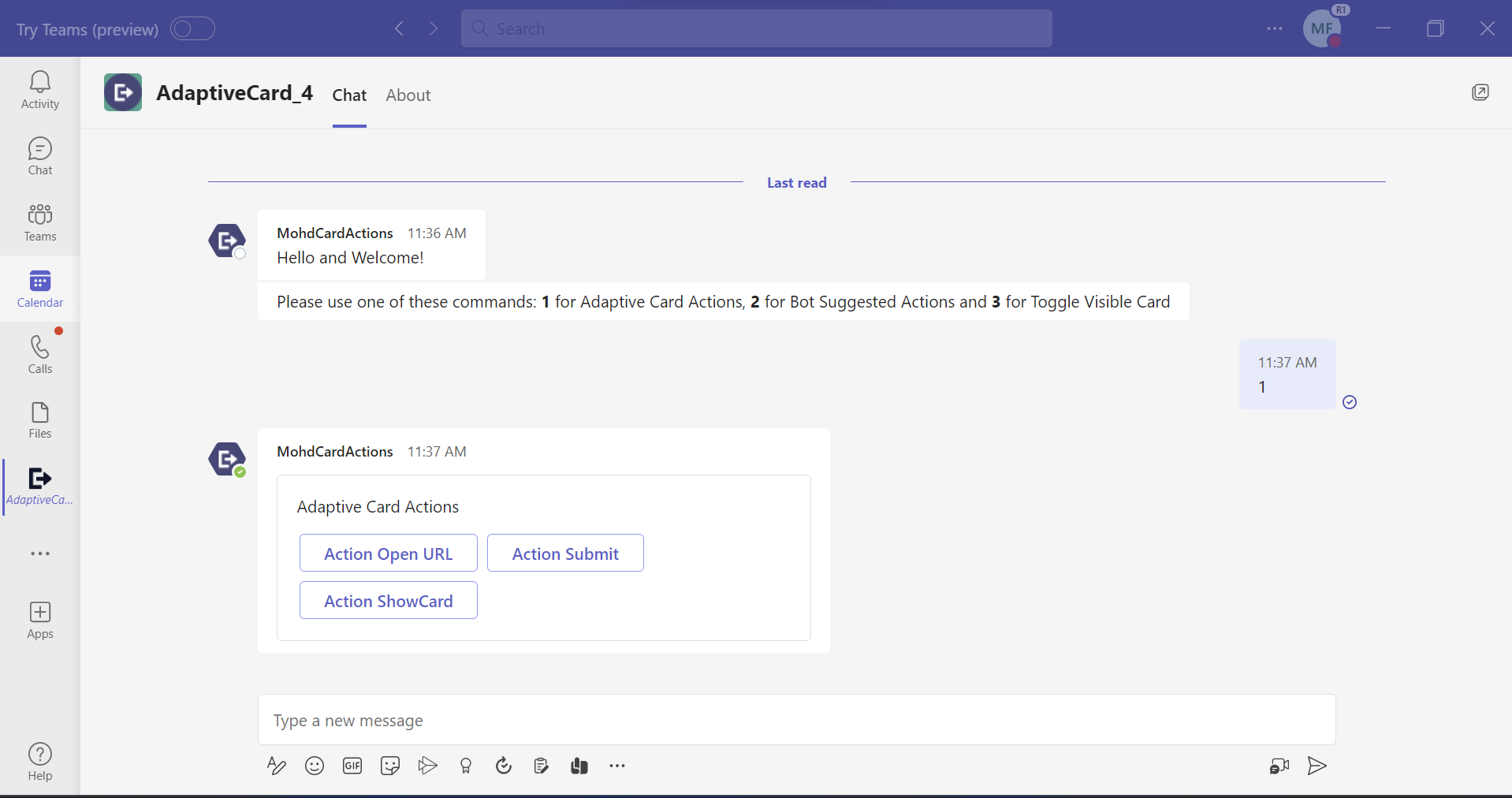Open the MF profile avatar menu
1512x798 pixels.
coord(1323,28)
